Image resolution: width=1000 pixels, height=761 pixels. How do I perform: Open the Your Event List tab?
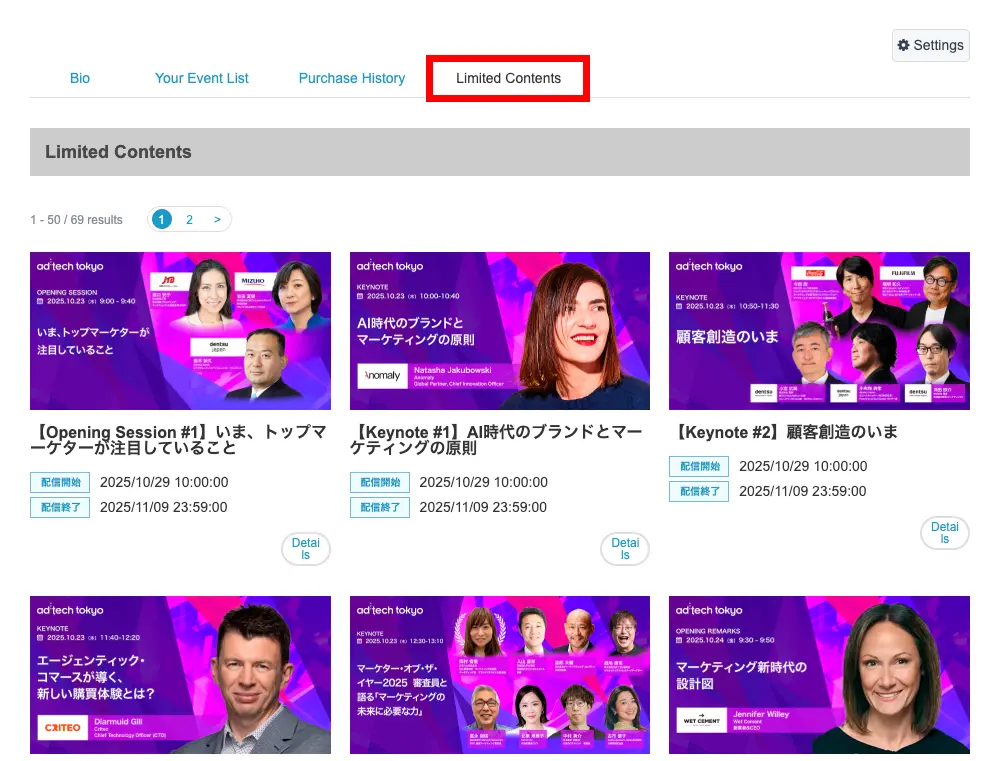click(201, 78)
